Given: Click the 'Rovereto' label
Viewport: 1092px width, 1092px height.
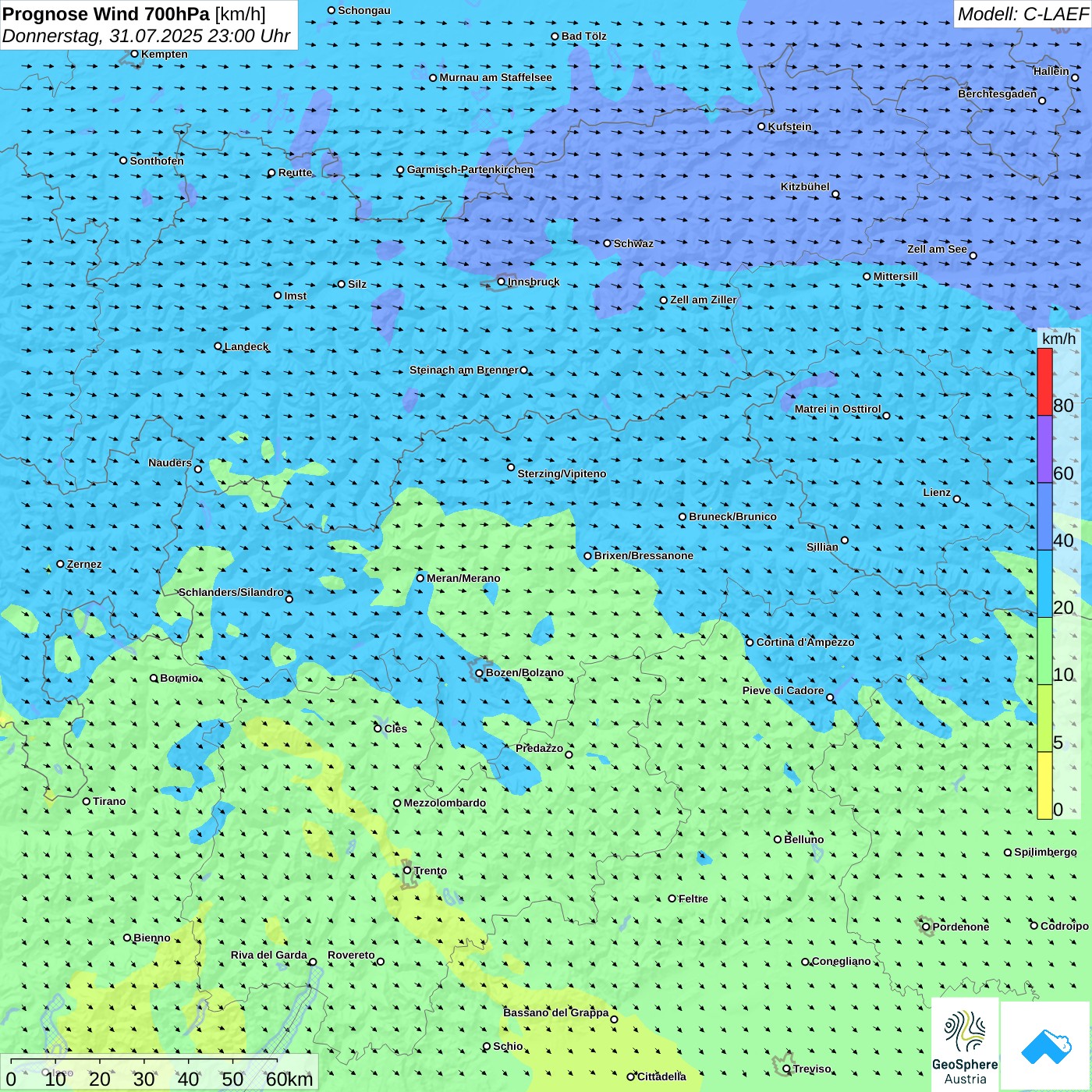Looking at the screenshot, I should point(351,955).
